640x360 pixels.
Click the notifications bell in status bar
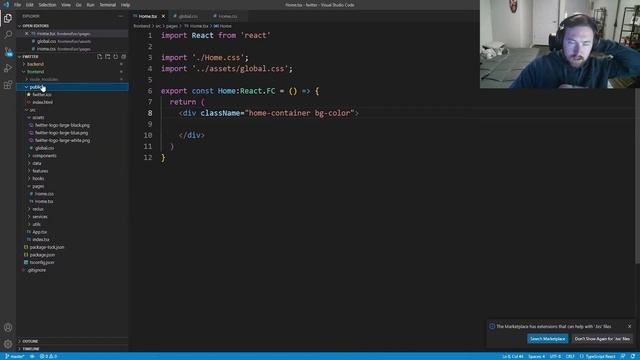(x=633, y=356)
